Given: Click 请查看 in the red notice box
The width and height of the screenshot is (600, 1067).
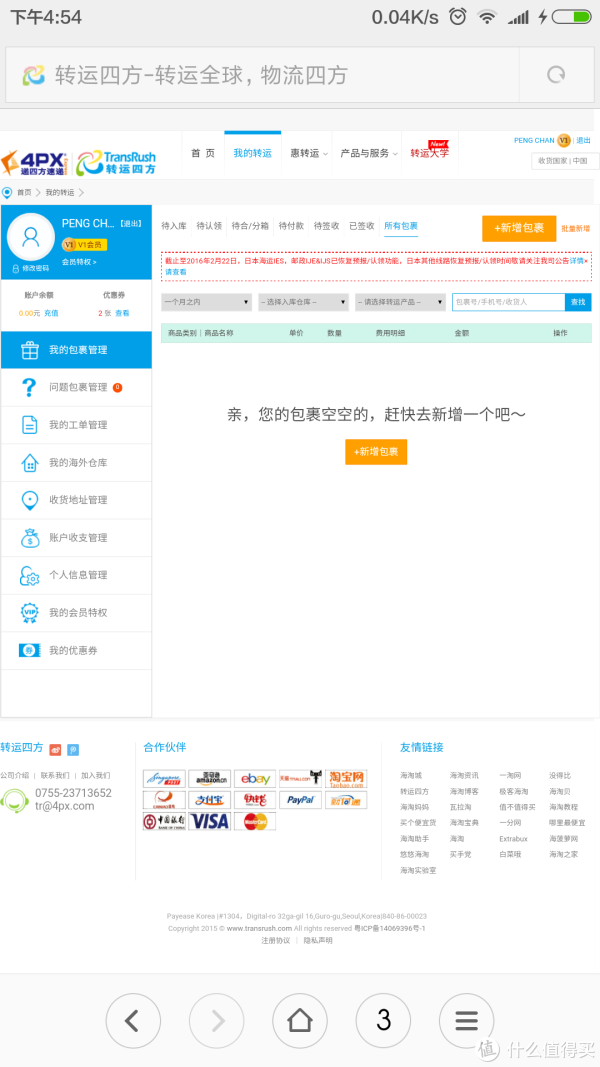Looking at the screenshot, I should coord(176,272).
